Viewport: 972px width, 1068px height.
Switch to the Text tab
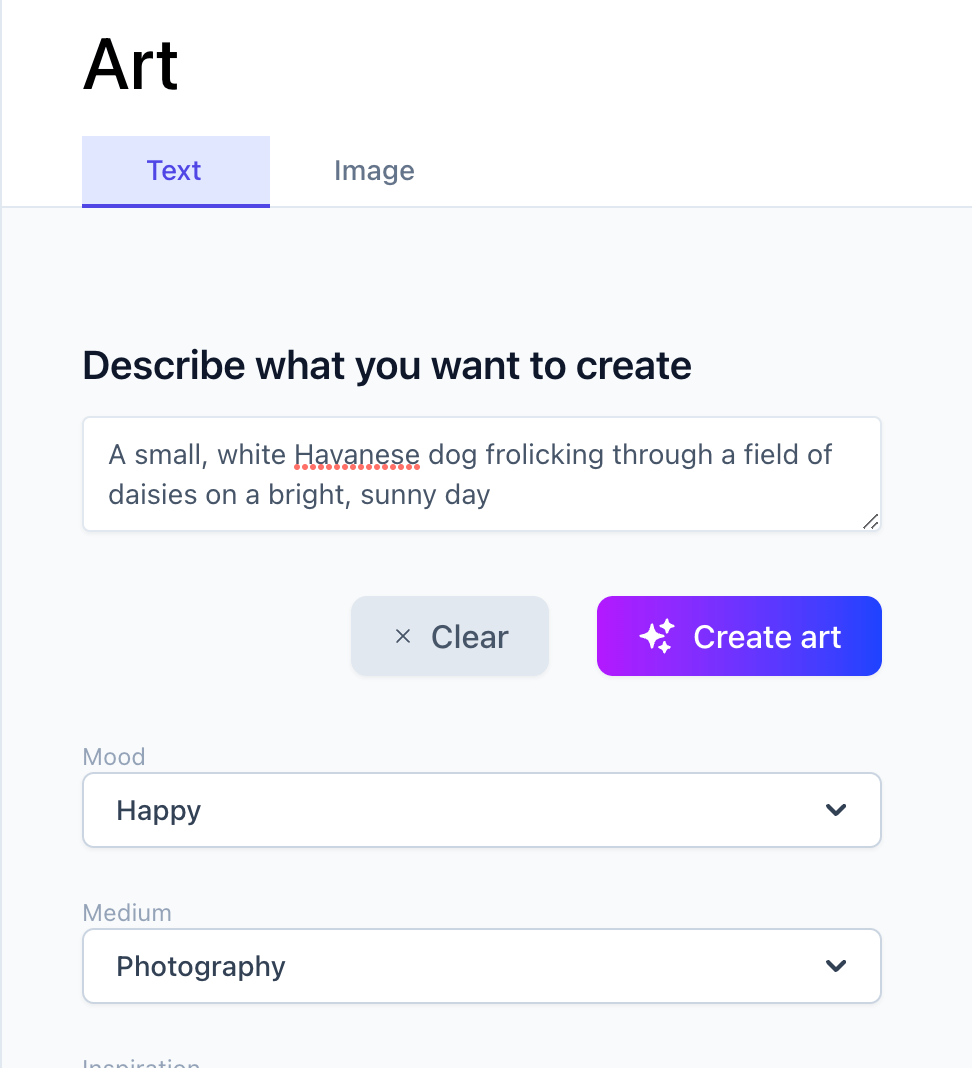(176, 171)
